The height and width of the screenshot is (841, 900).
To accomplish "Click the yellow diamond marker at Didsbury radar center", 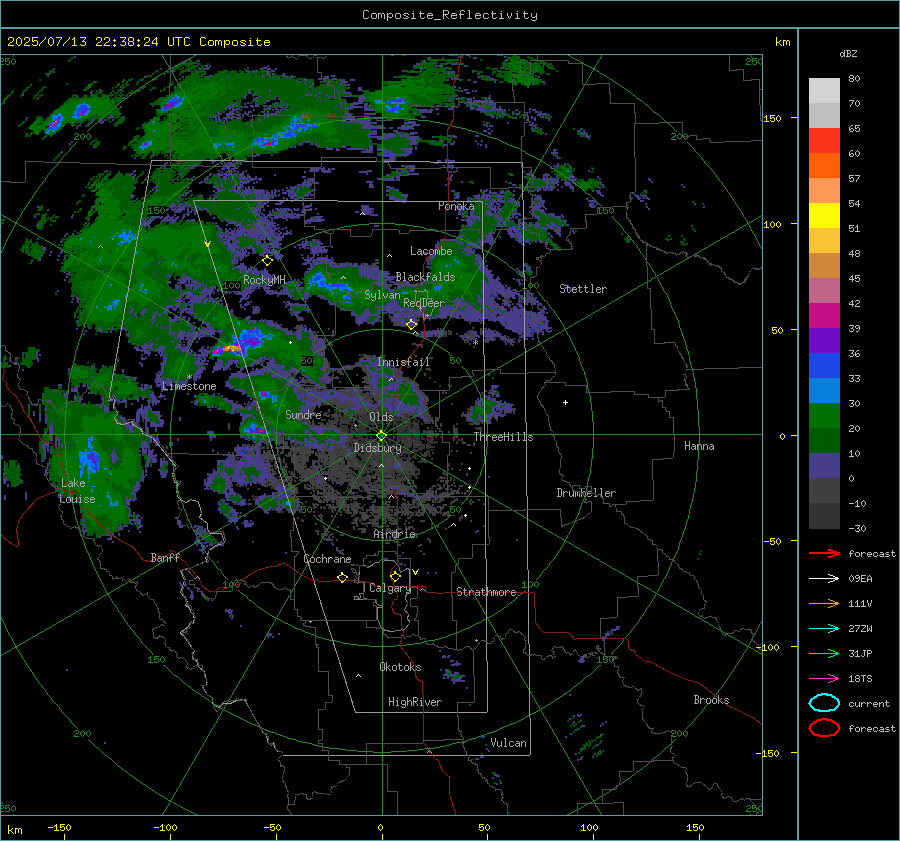I will pos(381,436).
